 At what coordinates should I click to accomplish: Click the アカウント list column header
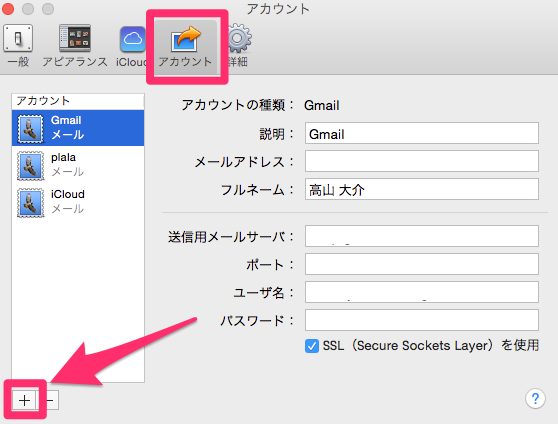click(78, 101)
